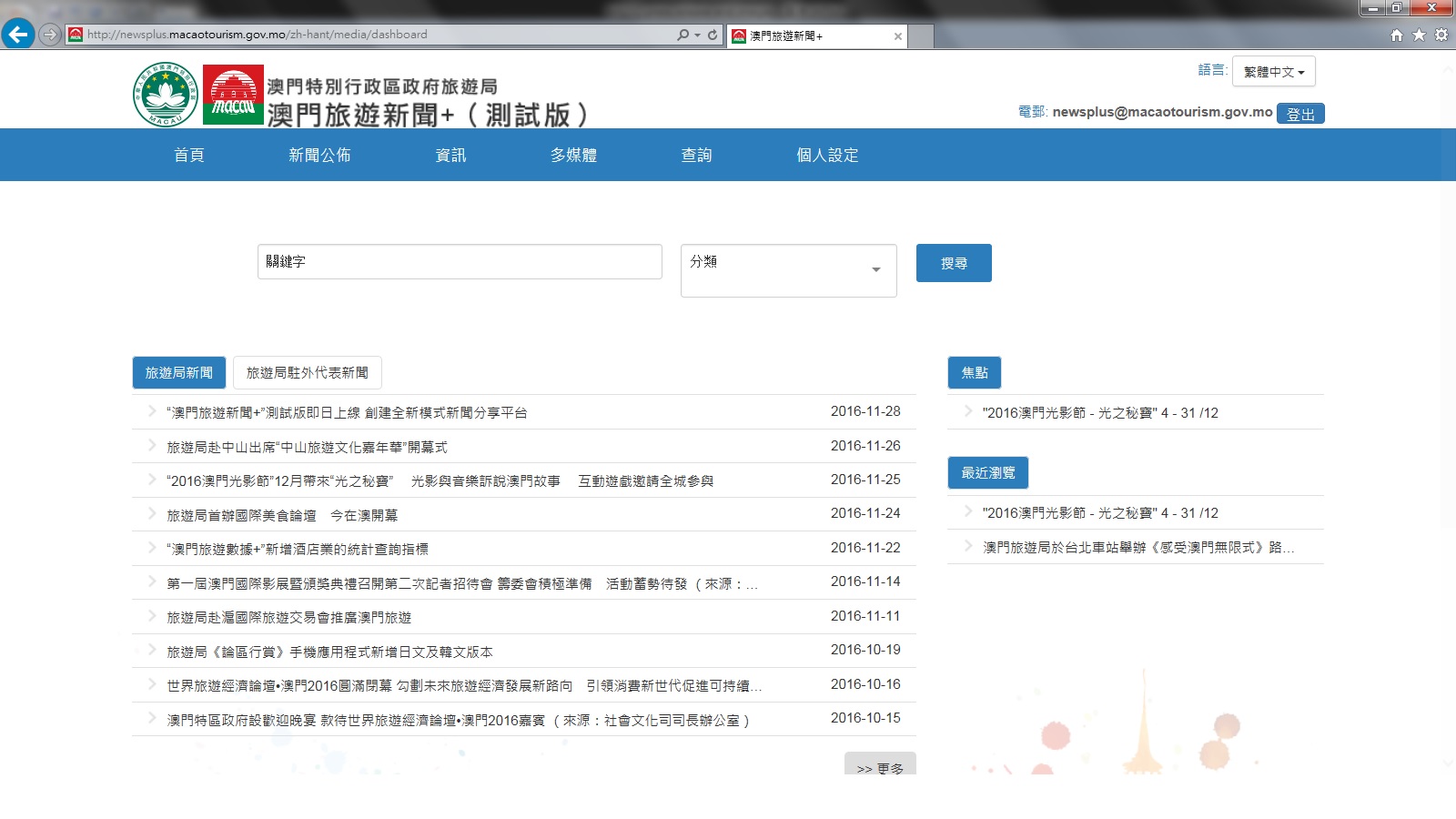Open the browser tools gear icon
The image size is (1456, 819).
(1441, 35)
